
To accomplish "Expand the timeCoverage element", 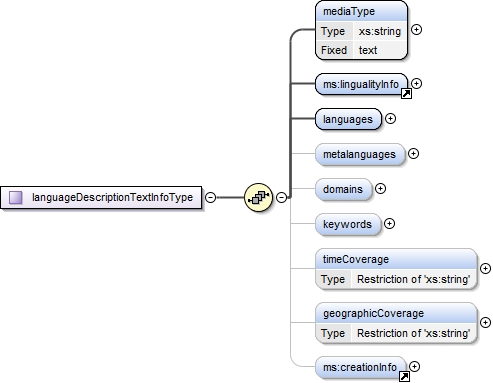I will pos(485,268).
